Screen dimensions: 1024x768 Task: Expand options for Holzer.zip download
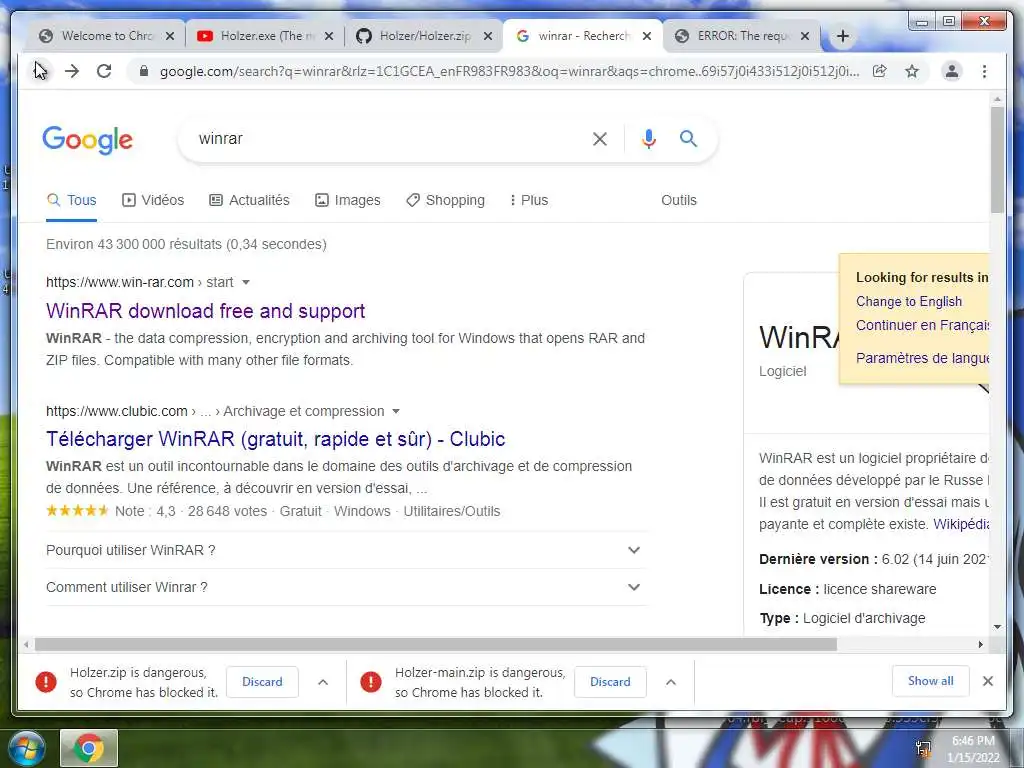[323, 682]
